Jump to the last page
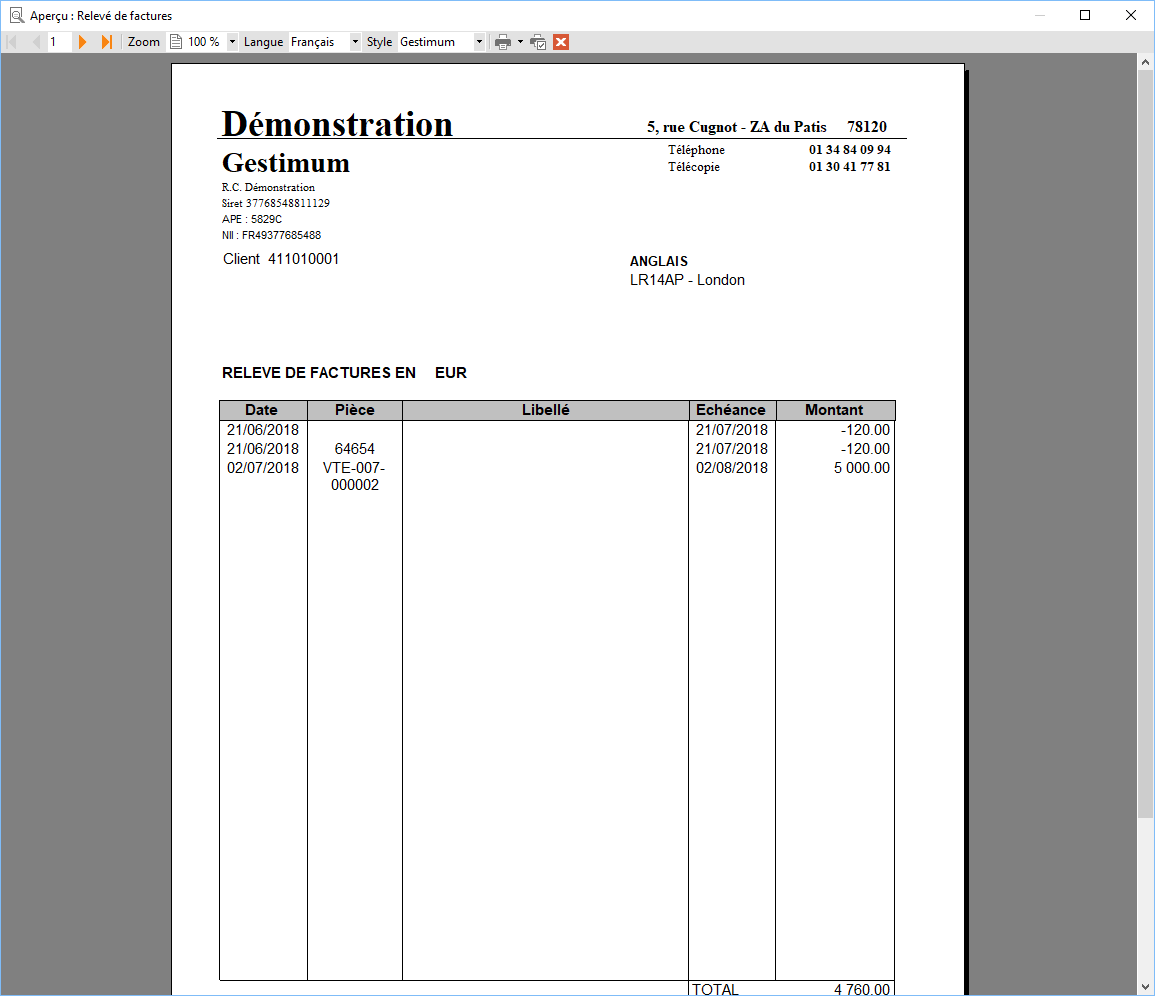The image size is (1155, 996). [107, 42]
